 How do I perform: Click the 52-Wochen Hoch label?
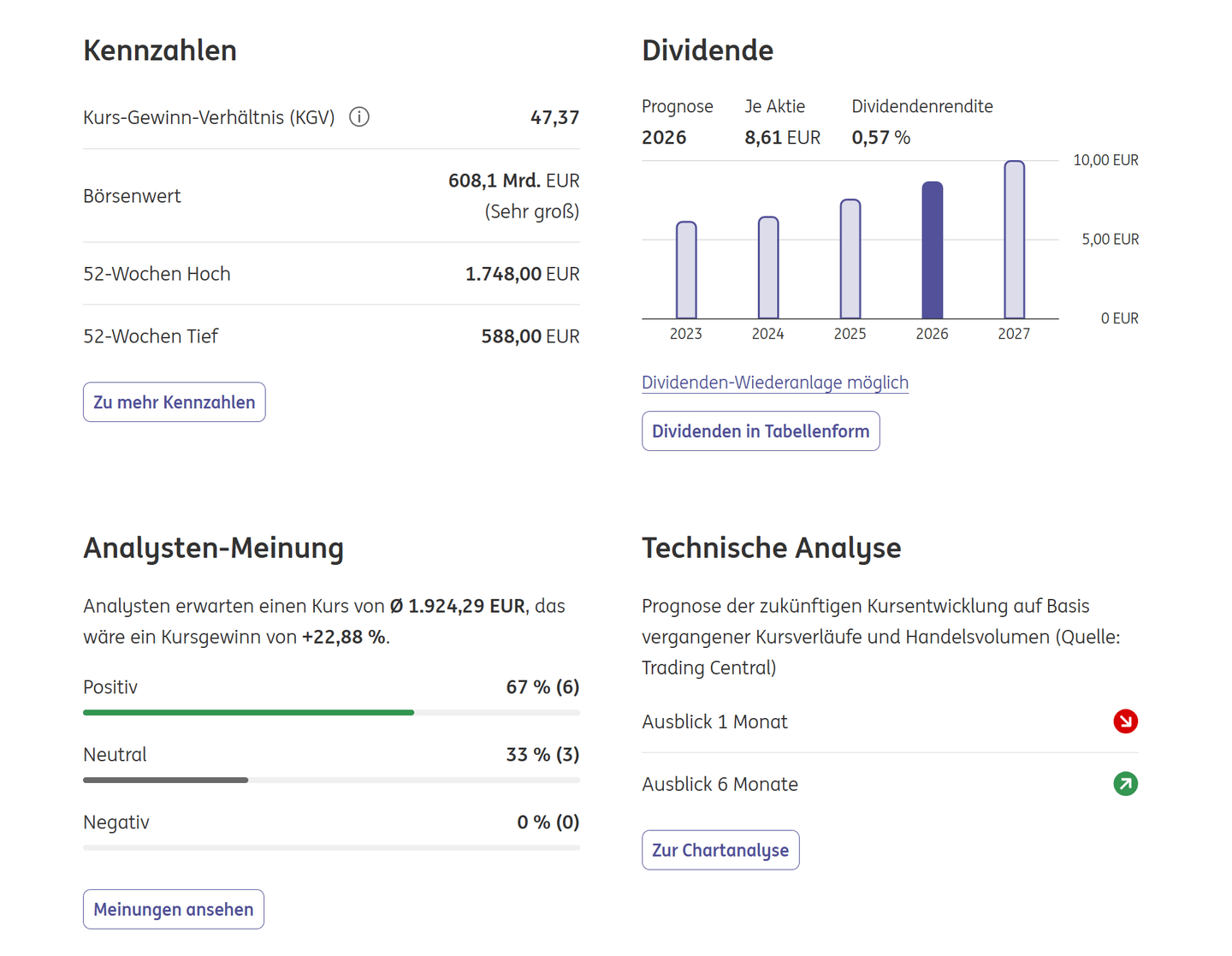[157, 274]
